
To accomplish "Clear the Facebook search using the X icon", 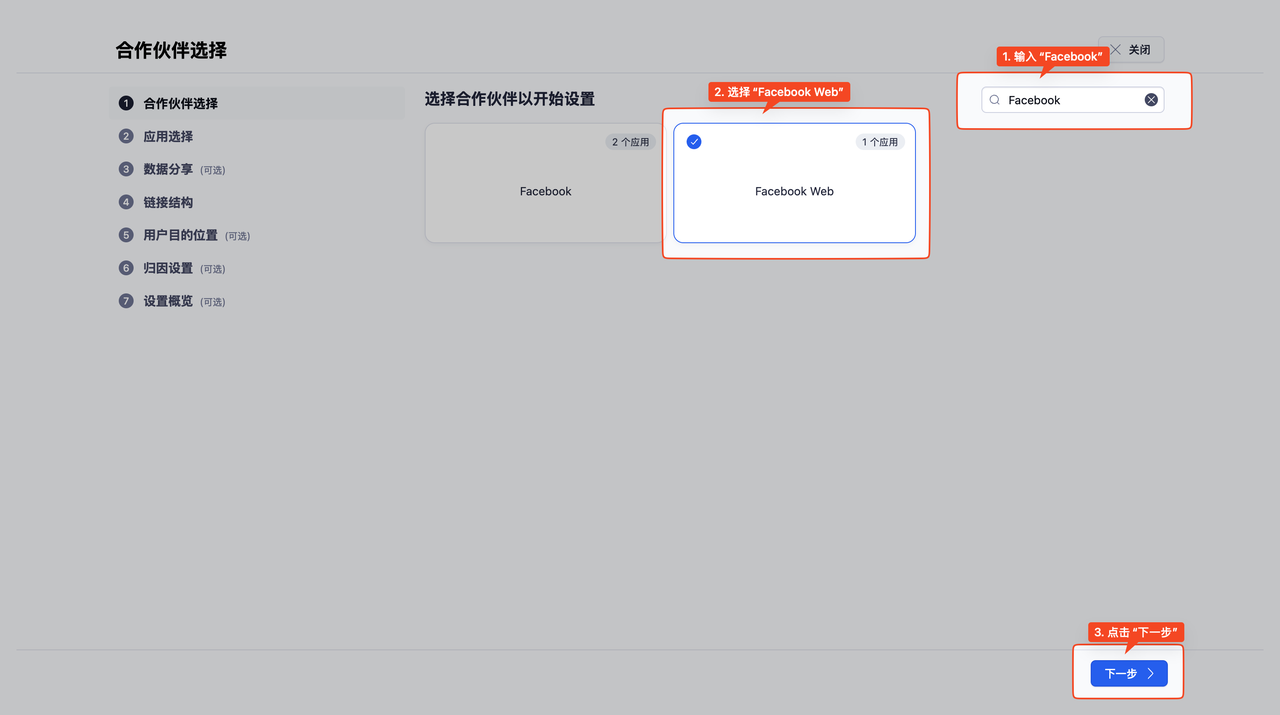I will [x=1151, y=99].
